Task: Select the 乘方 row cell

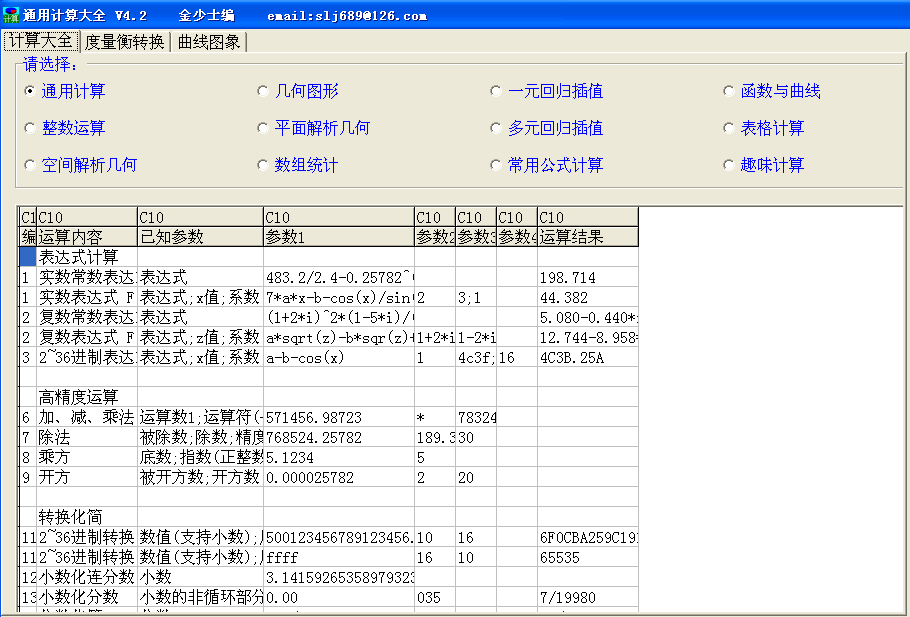Action: pyautogui.click(x=87, y=457)
